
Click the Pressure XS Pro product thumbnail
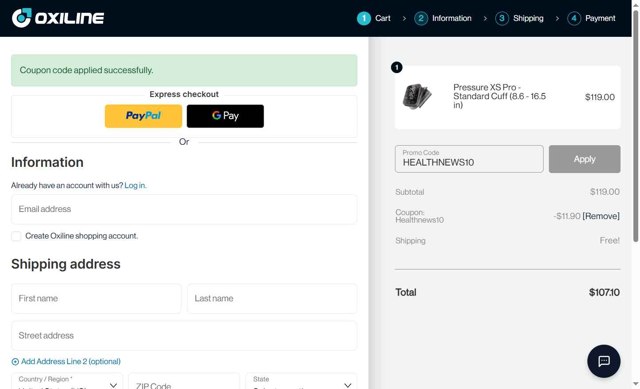417,96
